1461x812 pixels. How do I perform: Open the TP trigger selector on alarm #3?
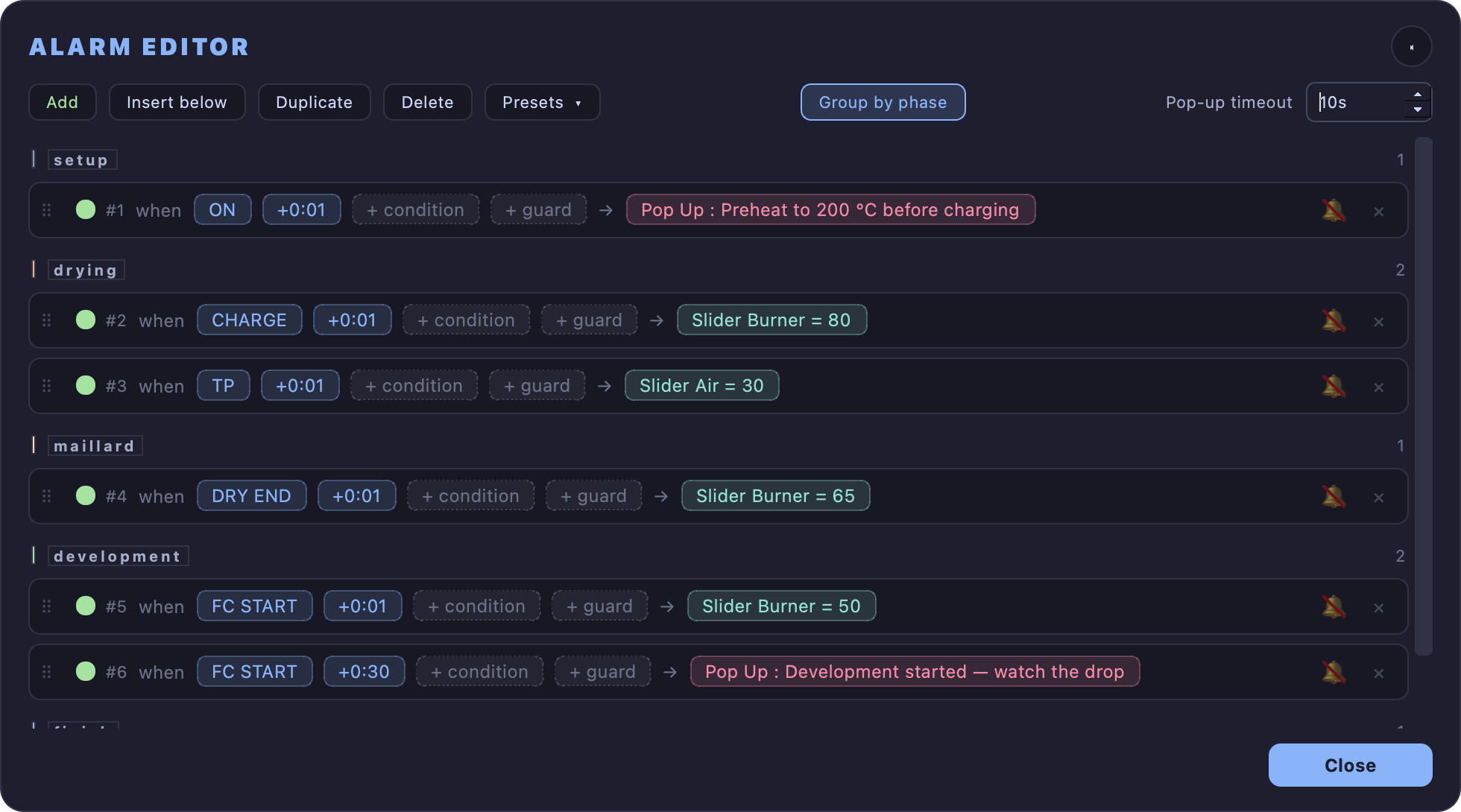click(223, 385)
